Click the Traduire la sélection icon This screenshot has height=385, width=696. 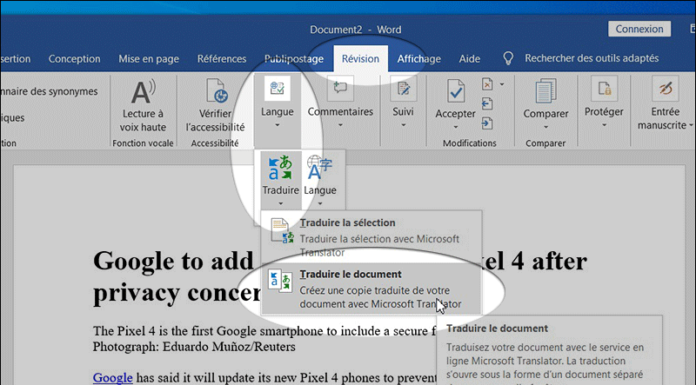tap(282, 230)
